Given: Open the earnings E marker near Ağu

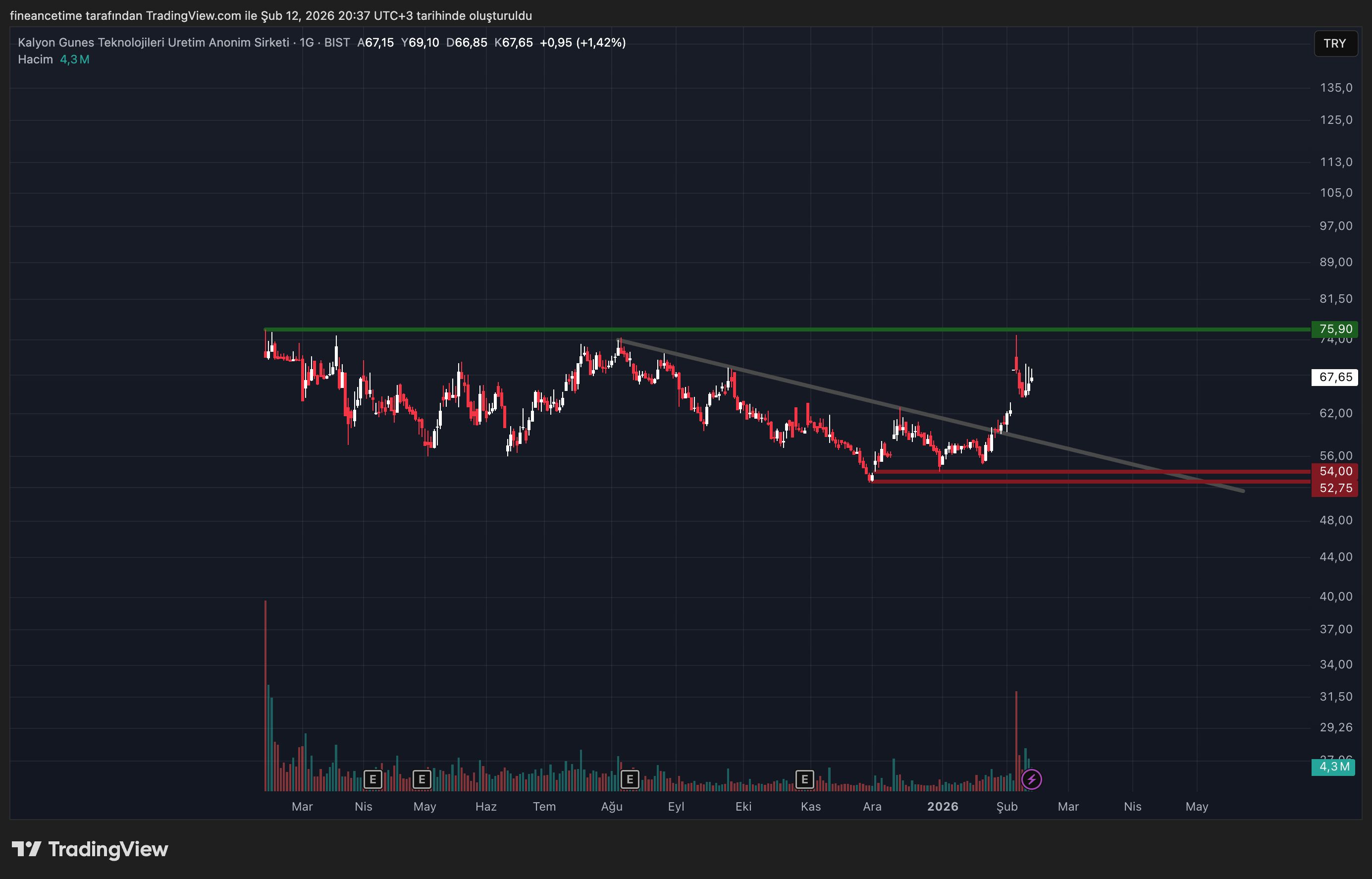Looking at the screenshot, I should click(630, 779).
